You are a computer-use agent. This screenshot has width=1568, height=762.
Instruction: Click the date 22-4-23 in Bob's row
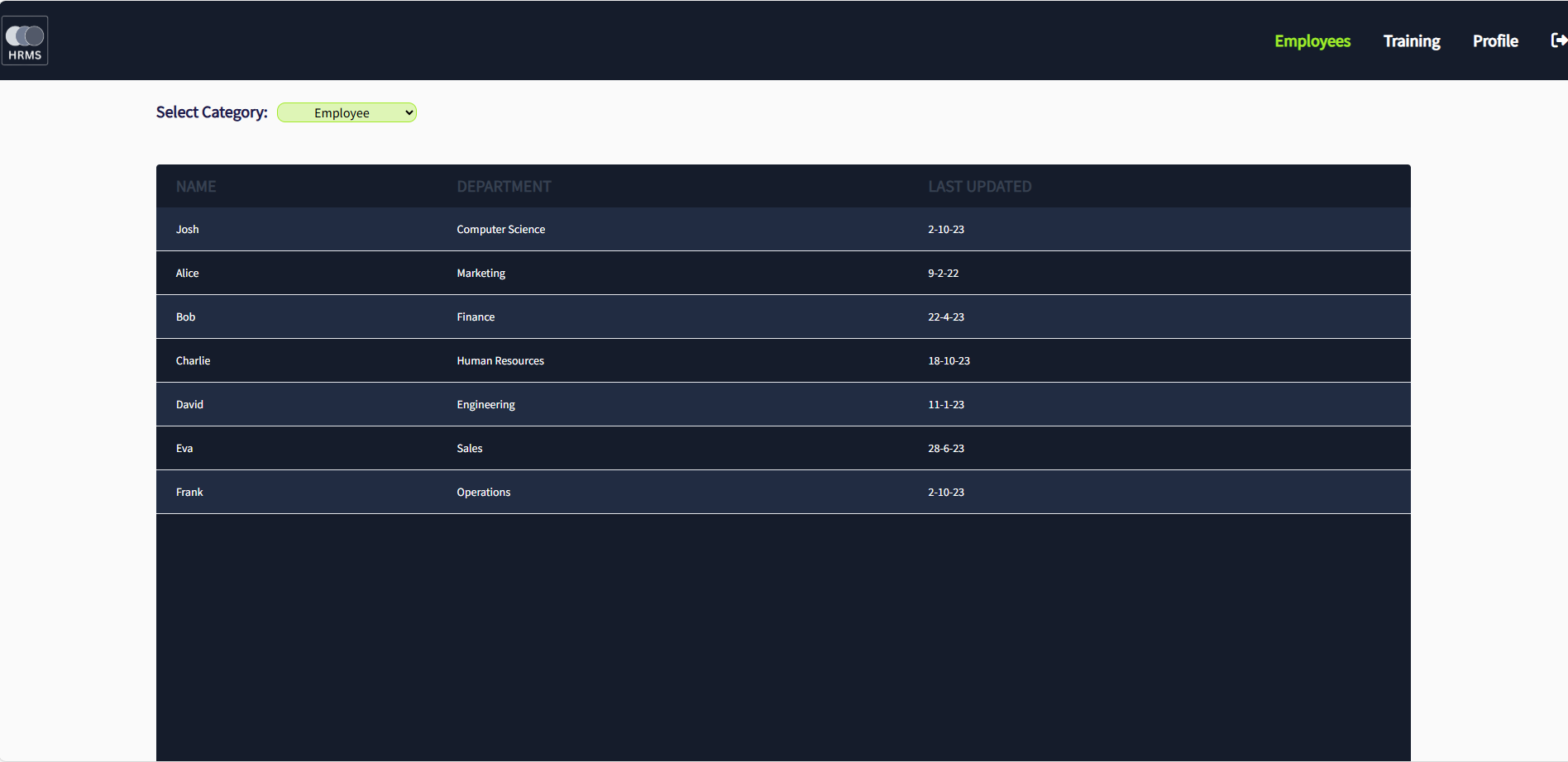coord(946,317)
